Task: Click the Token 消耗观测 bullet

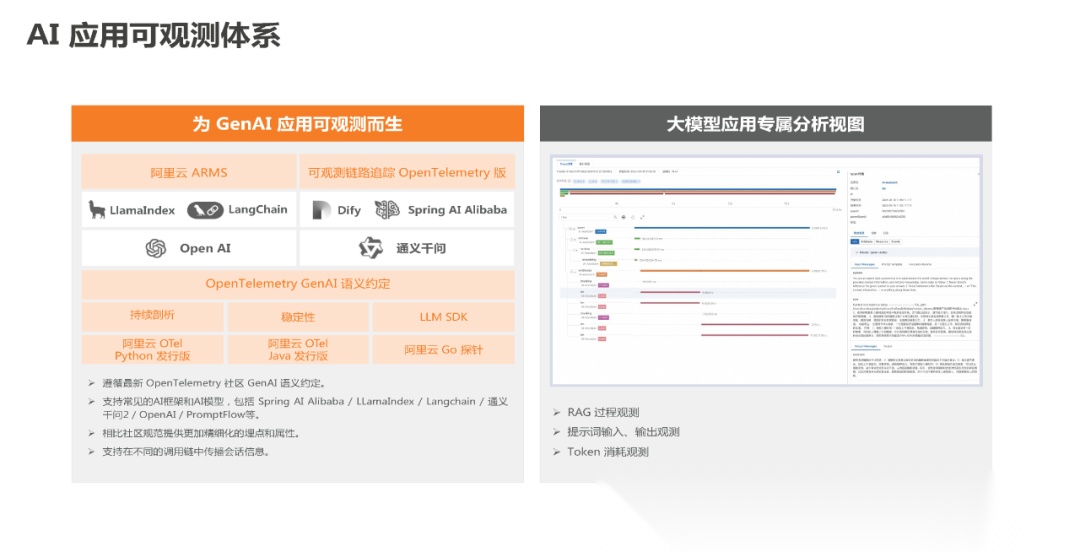Action: pyautogui.click(x=608, y=452)
